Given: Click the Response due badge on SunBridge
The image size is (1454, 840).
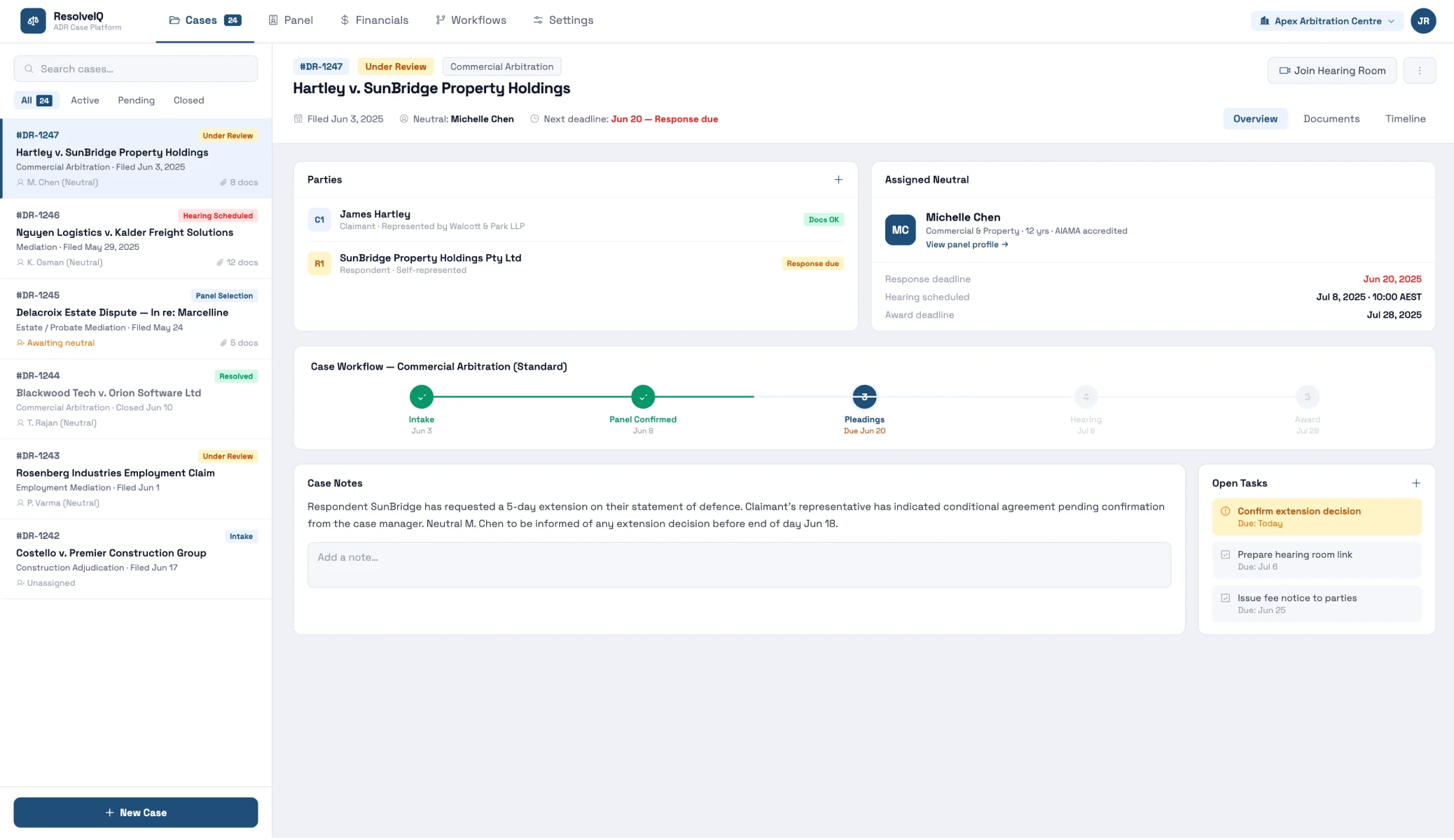Looking at the screenshot, I should (812, 264).
